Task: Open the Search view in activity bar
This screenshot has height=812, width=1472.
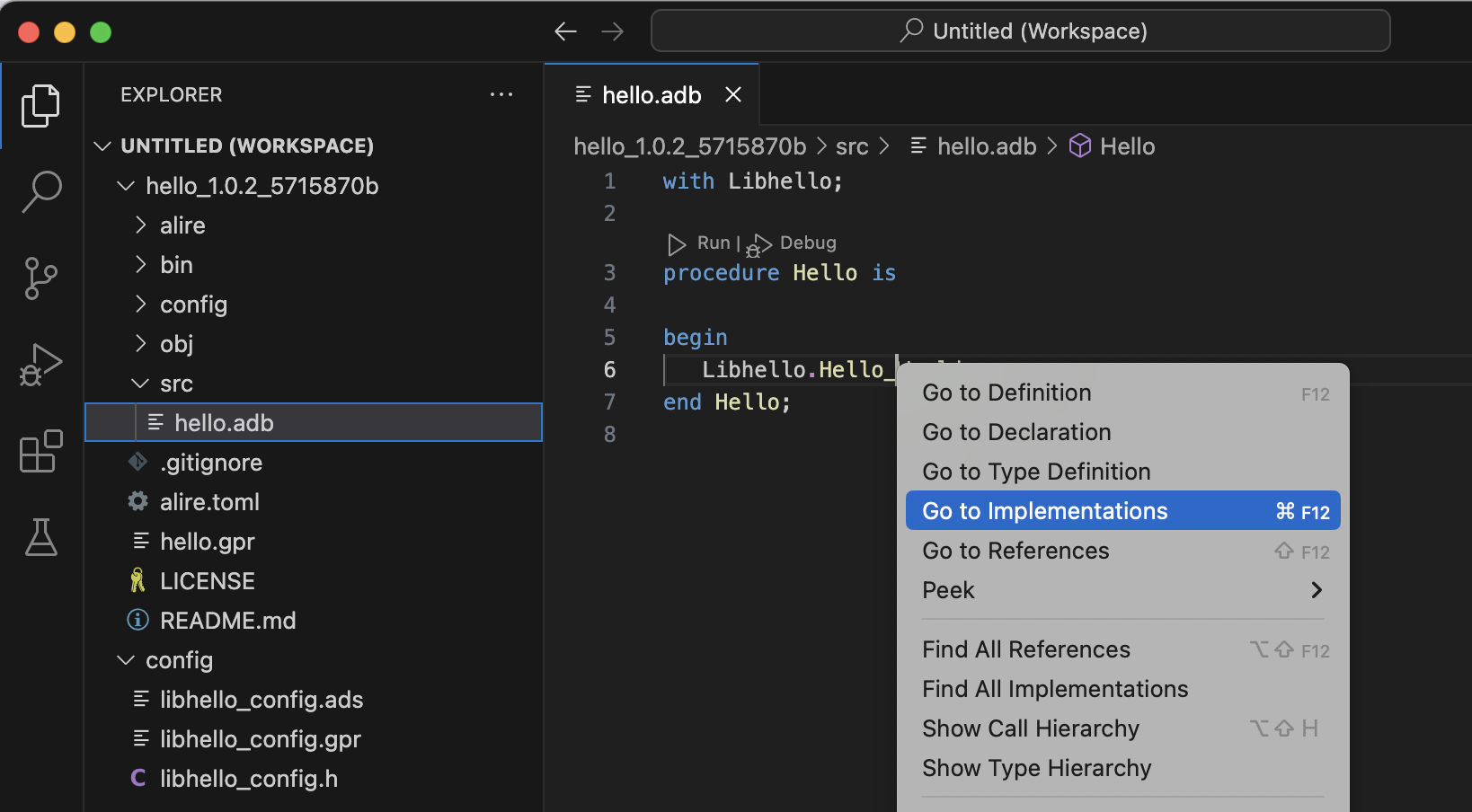Action: [41, 191]
